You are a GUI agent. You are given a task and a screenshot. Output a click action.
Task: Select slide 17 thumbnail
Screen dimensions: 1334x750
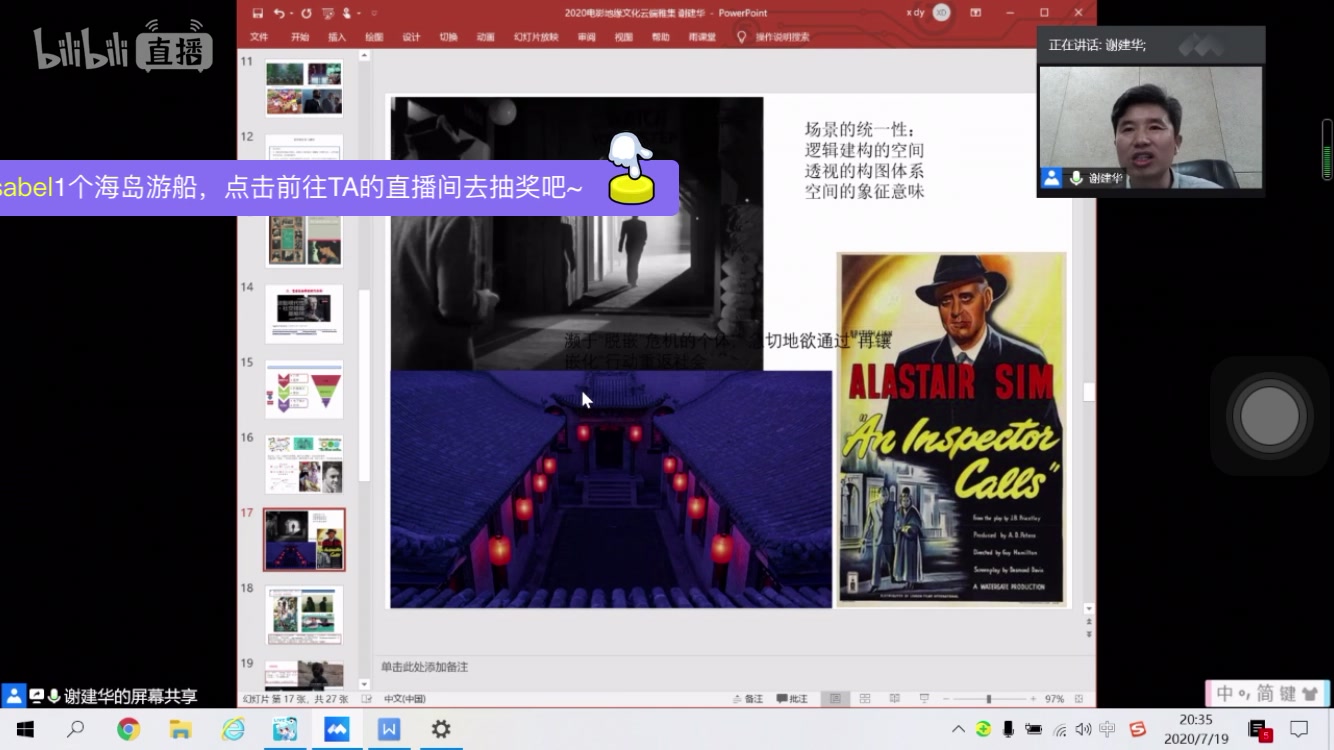[x=304, y=540]
